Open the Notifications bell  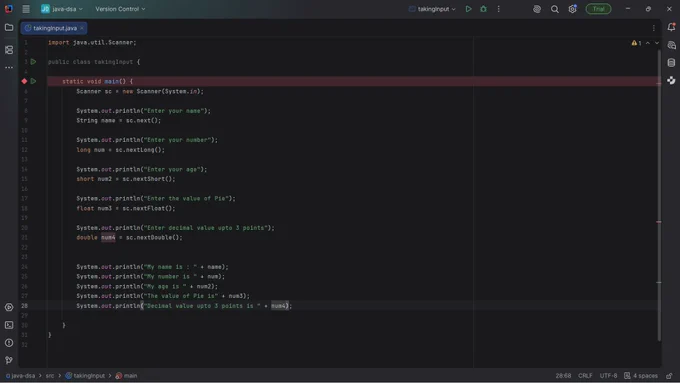click(671, 27)
